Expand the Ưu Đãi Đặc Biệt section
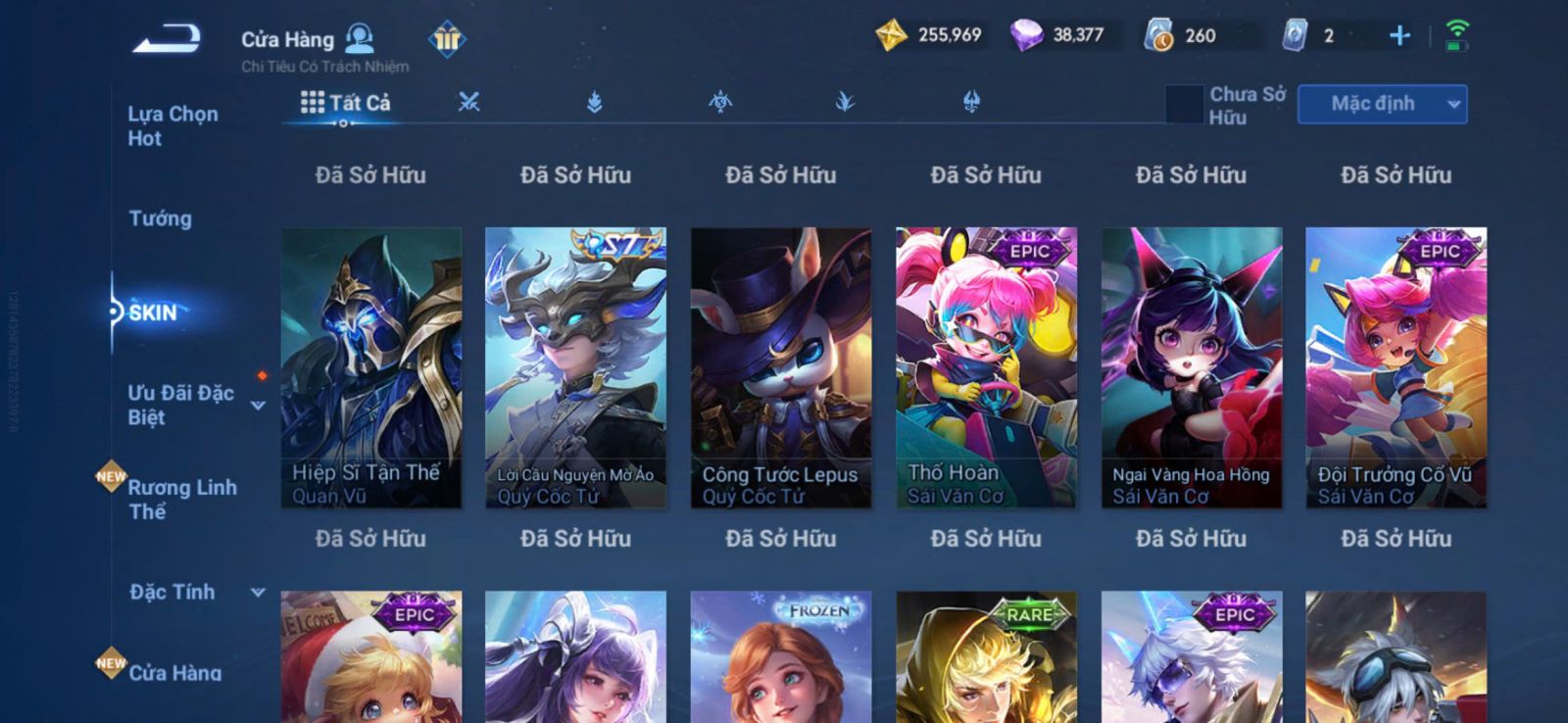1568x723 pixels. point(258,405)
